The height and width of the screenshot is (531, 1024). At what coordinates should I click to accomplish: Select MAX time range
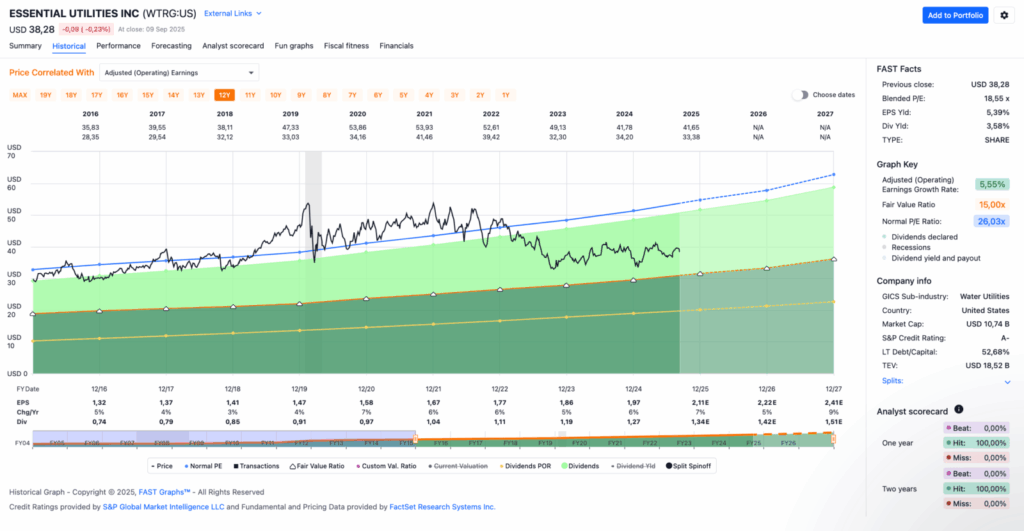click(x=20, y=95)
